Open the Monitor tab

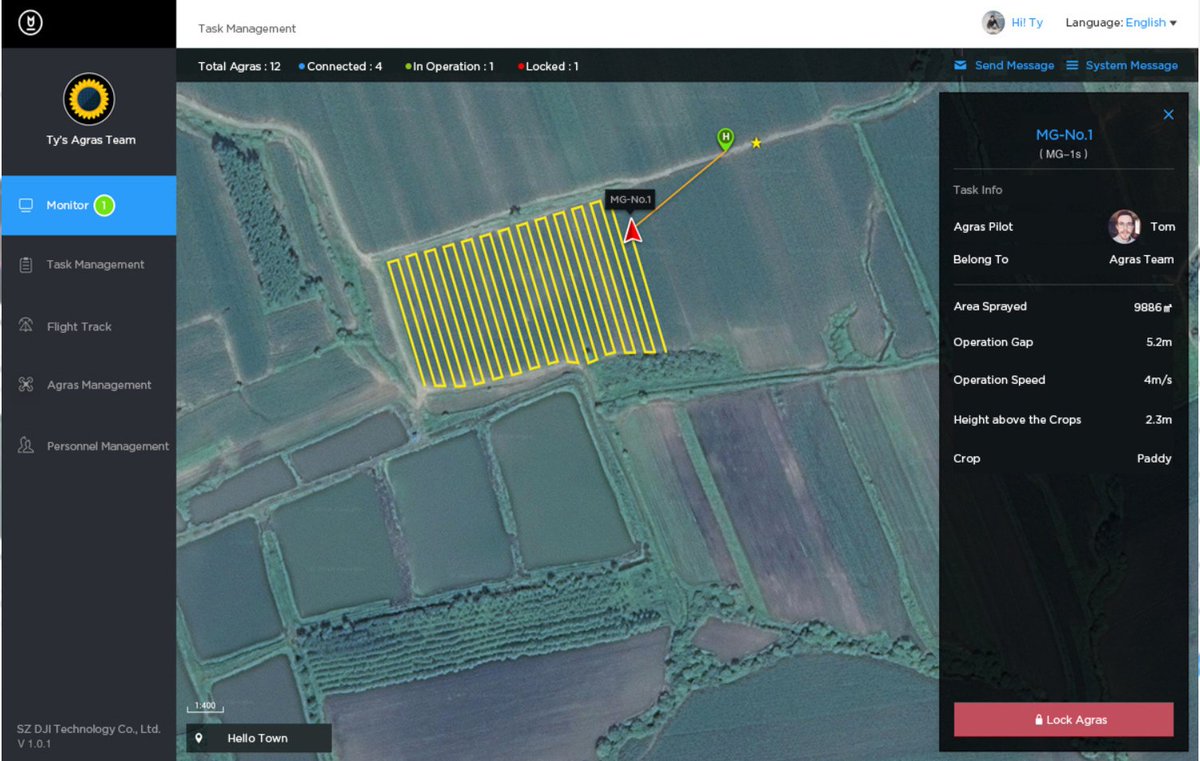tap(89, 205)
